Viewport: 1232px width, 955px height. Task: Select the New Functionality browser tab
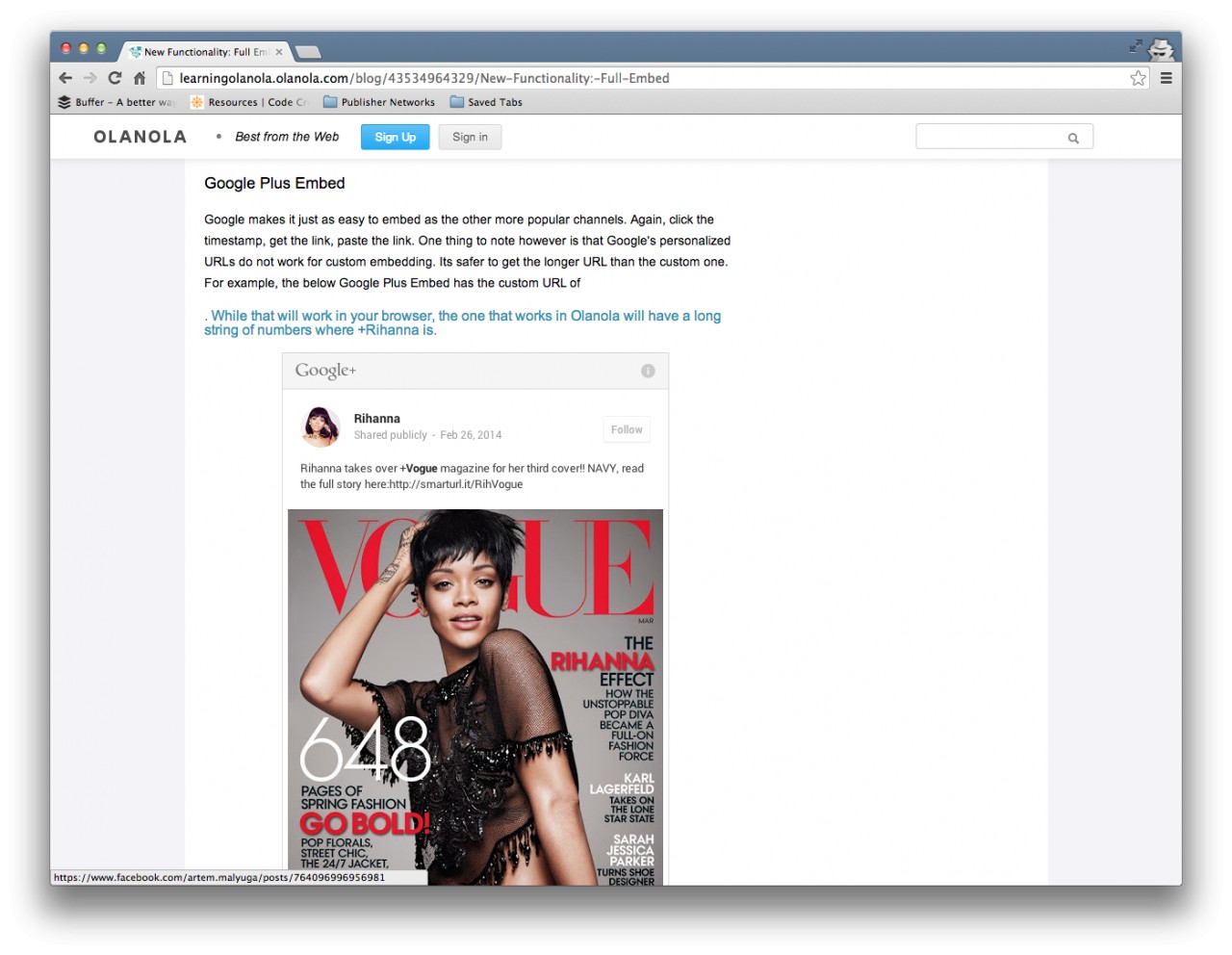pyautogui.click(x=205, y=52)
